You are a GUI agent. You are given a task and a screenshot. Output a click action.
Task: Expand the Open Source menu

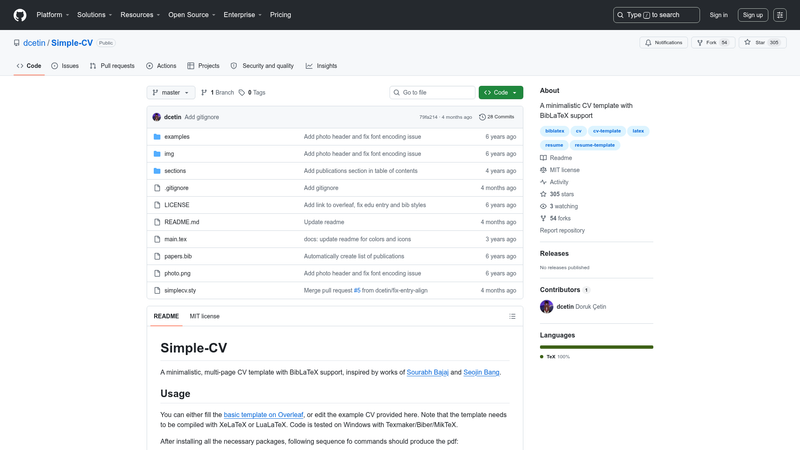tap(191, 15)
